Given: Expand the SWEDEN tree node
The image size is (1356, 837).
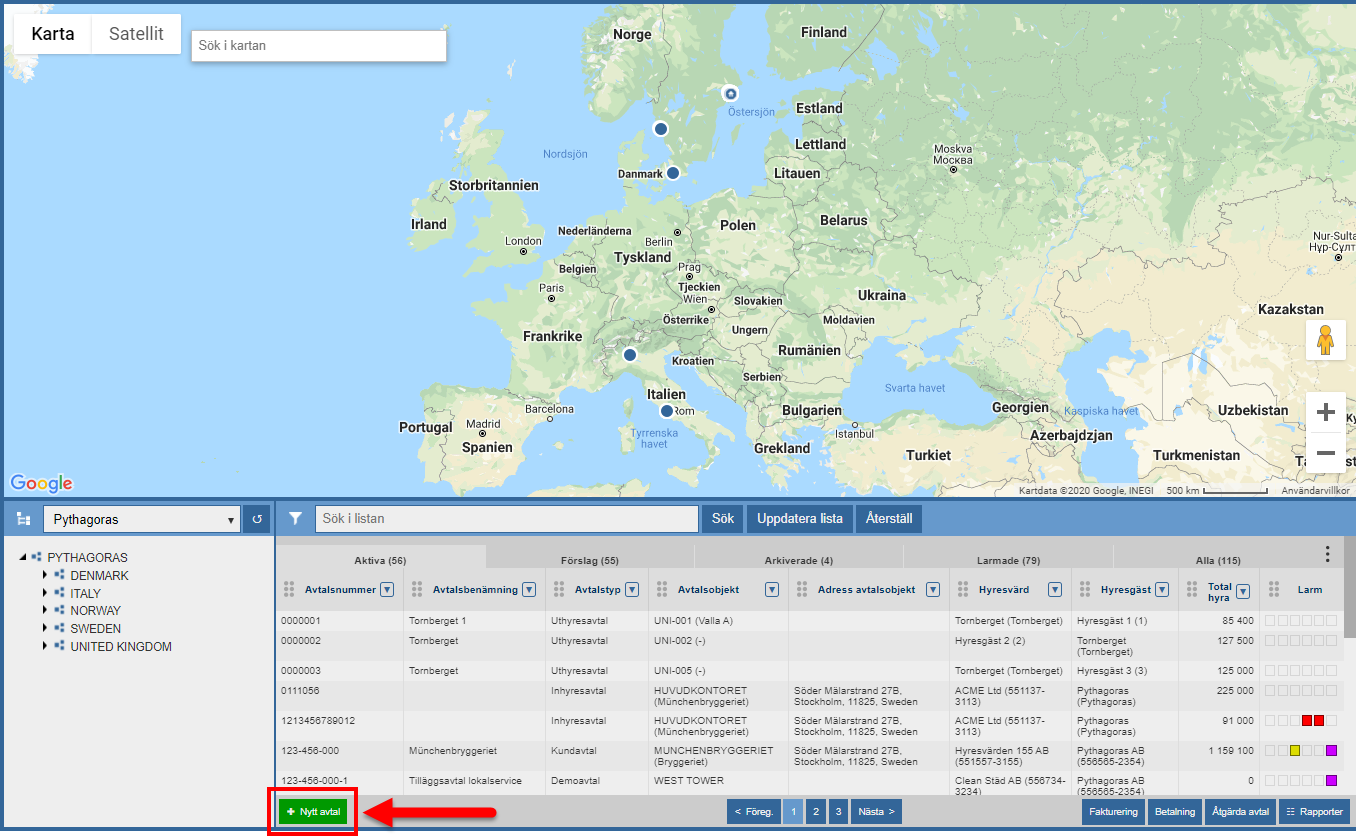Looking at the screenshot, I should [45, 629].
